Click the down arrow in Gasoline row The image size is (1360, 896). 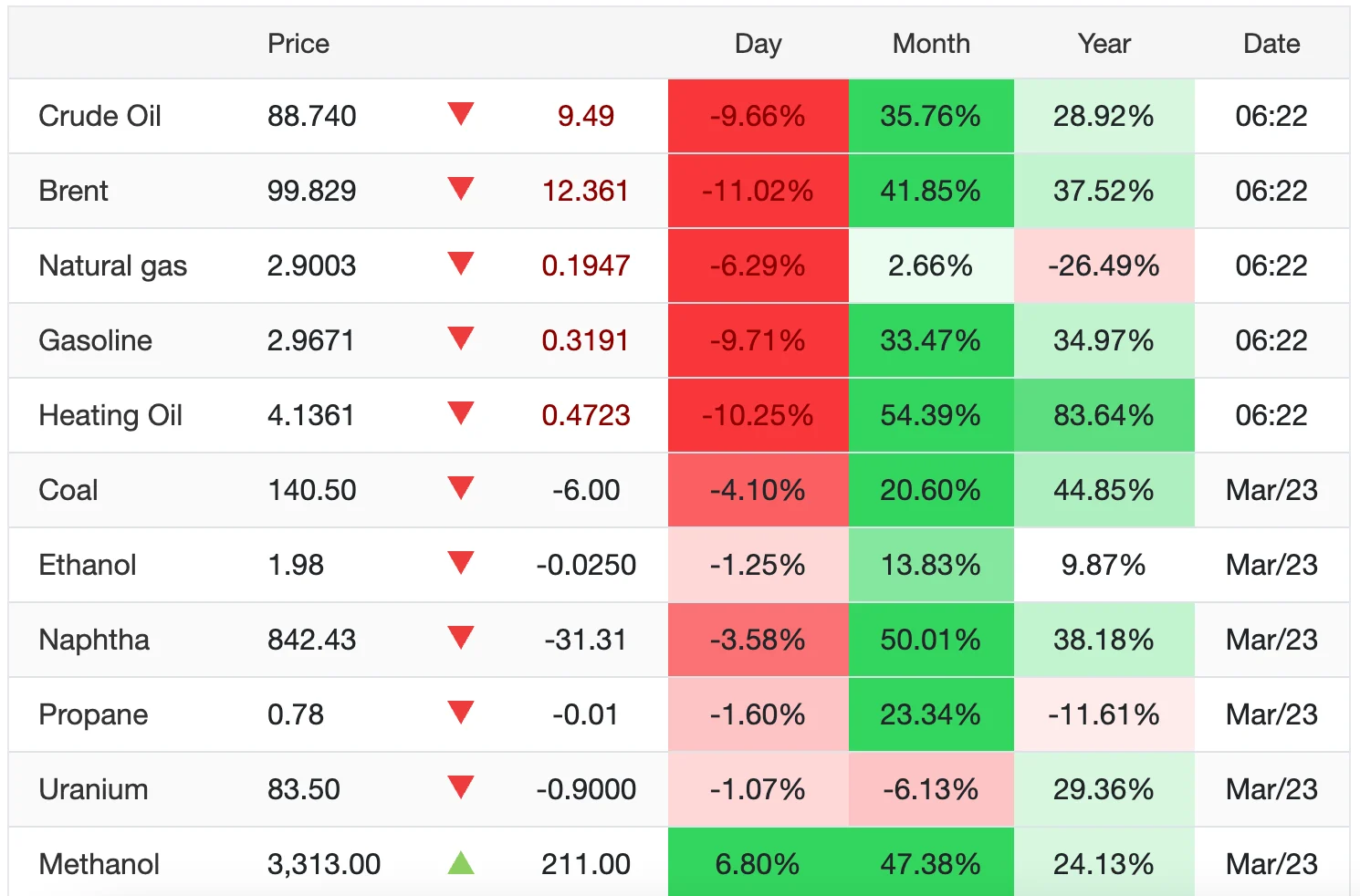[461, 339]
